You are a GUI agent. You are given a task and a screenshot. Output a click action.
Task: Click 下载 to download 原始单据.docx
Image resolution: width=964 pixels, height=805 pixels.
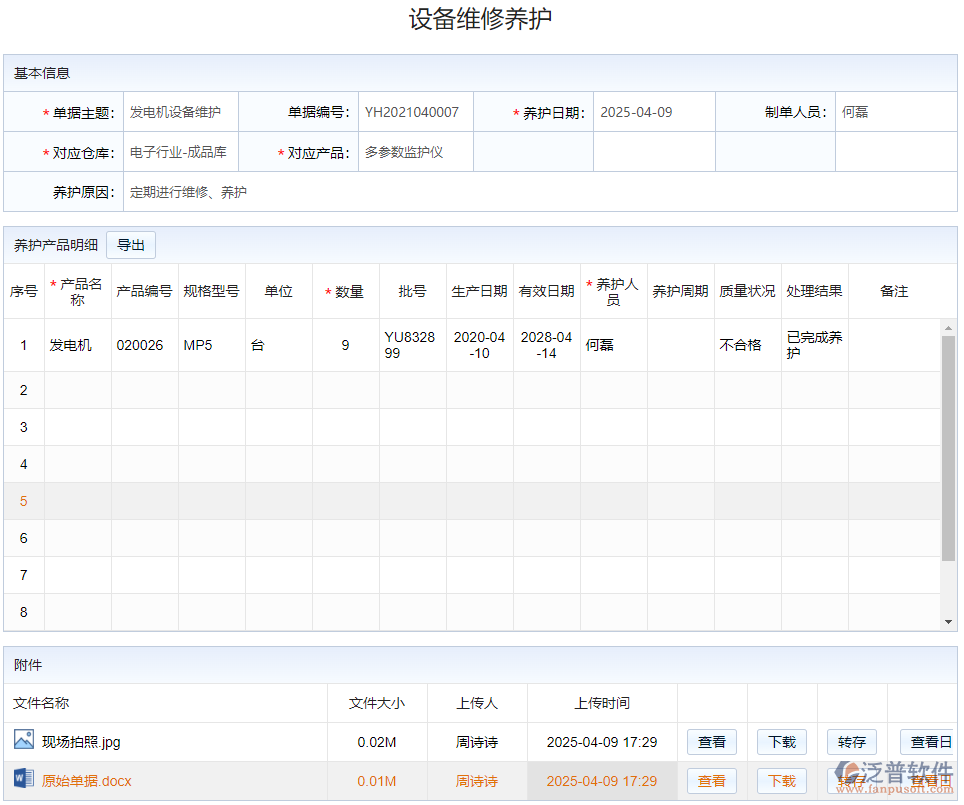(781, 781)
